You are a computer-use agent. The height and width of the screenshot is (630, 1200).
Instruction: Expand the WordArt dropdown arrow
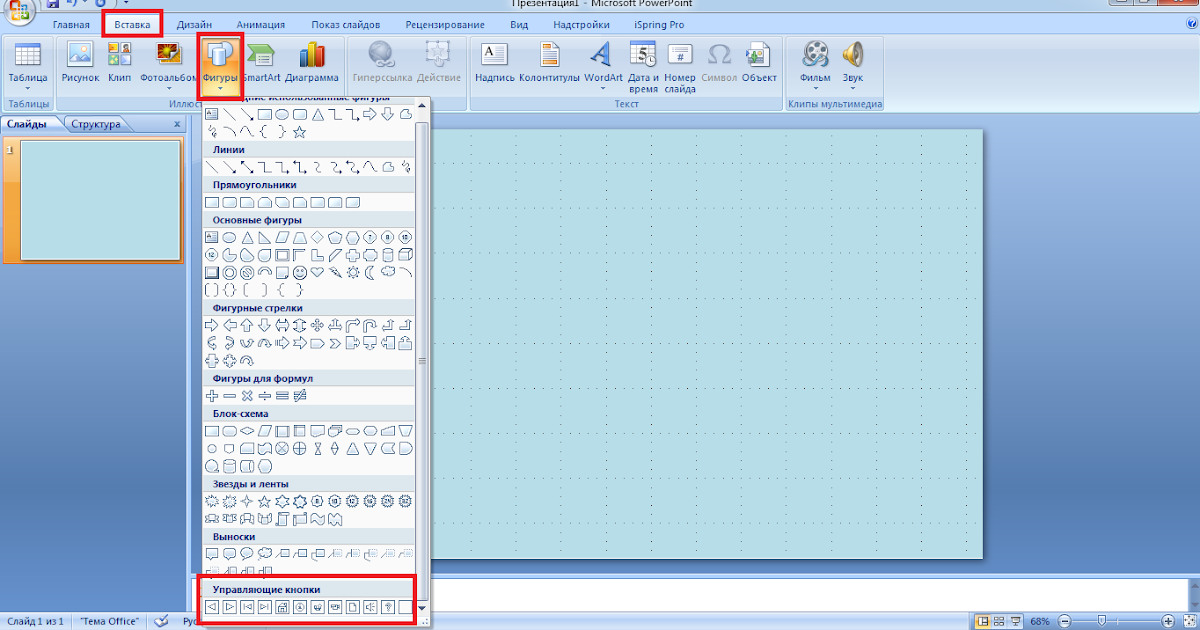coord(603,89)
